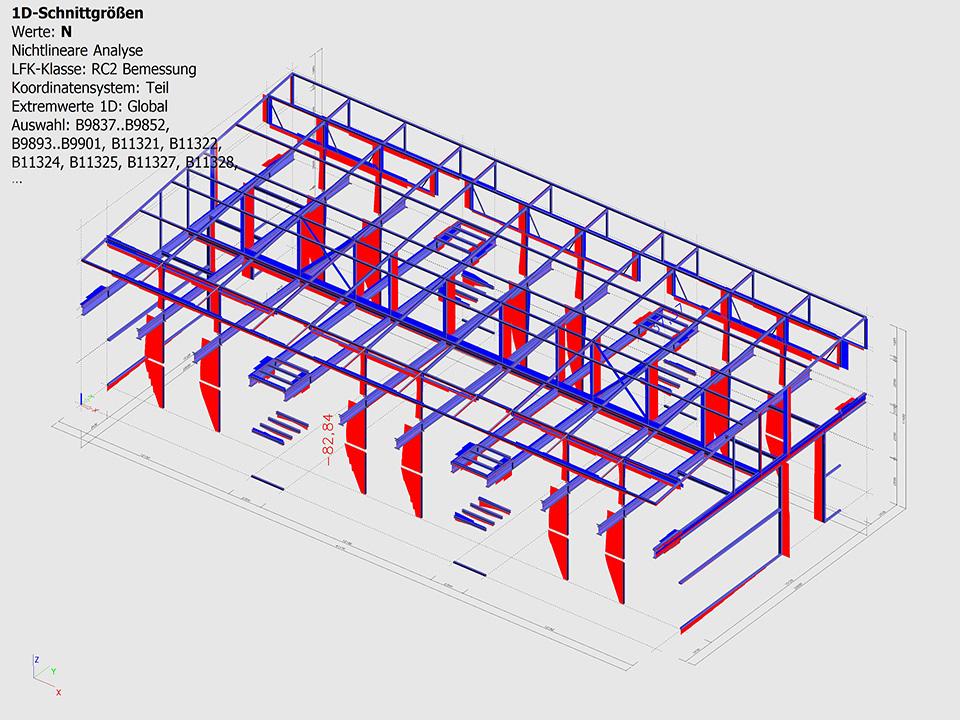
Task: Select member ID B11325 in the list
Action: 95,162
